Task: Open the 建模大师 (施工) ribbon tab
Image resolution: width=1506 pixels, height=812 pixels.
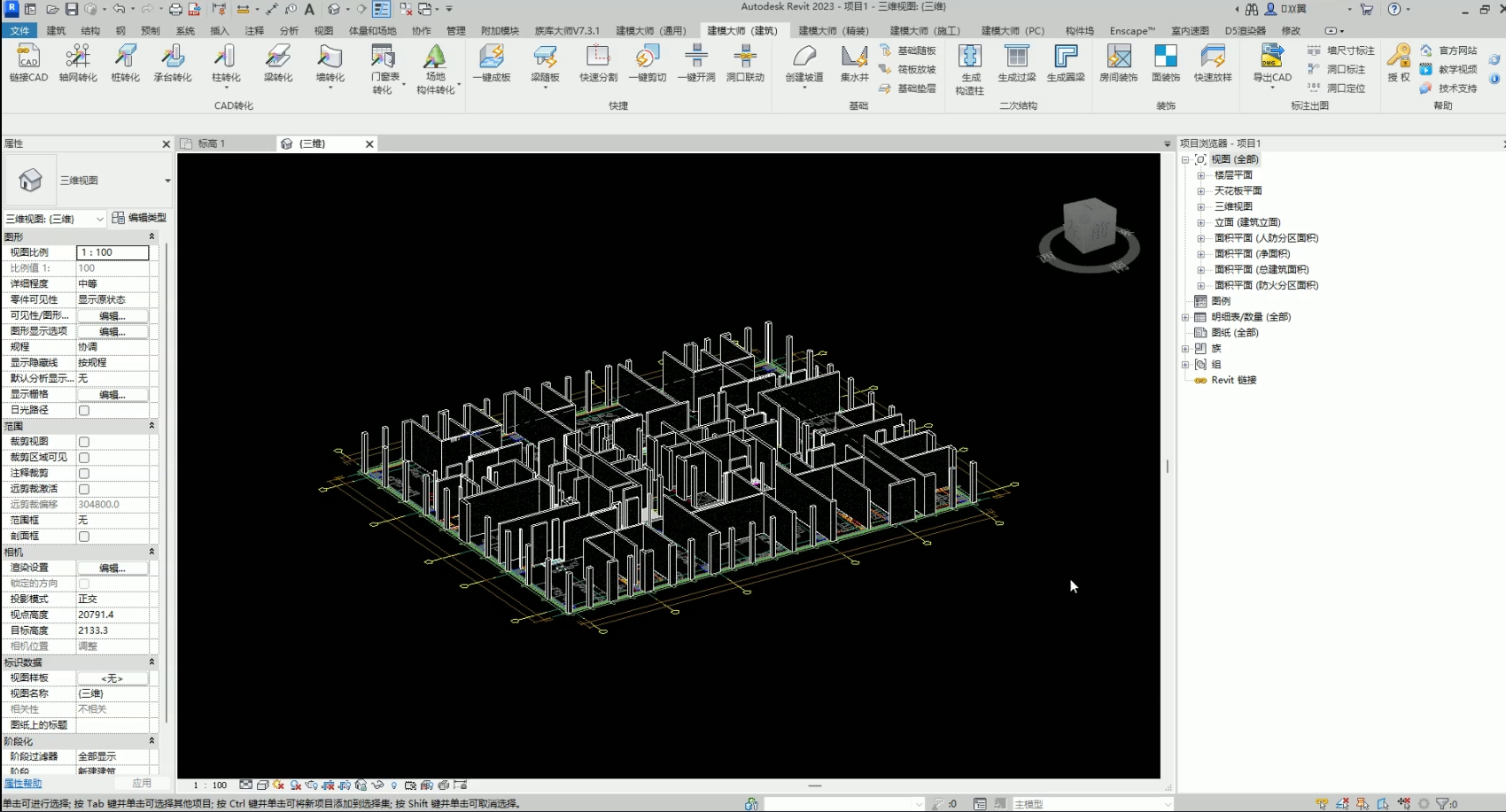Action: [x=924, y=31]
